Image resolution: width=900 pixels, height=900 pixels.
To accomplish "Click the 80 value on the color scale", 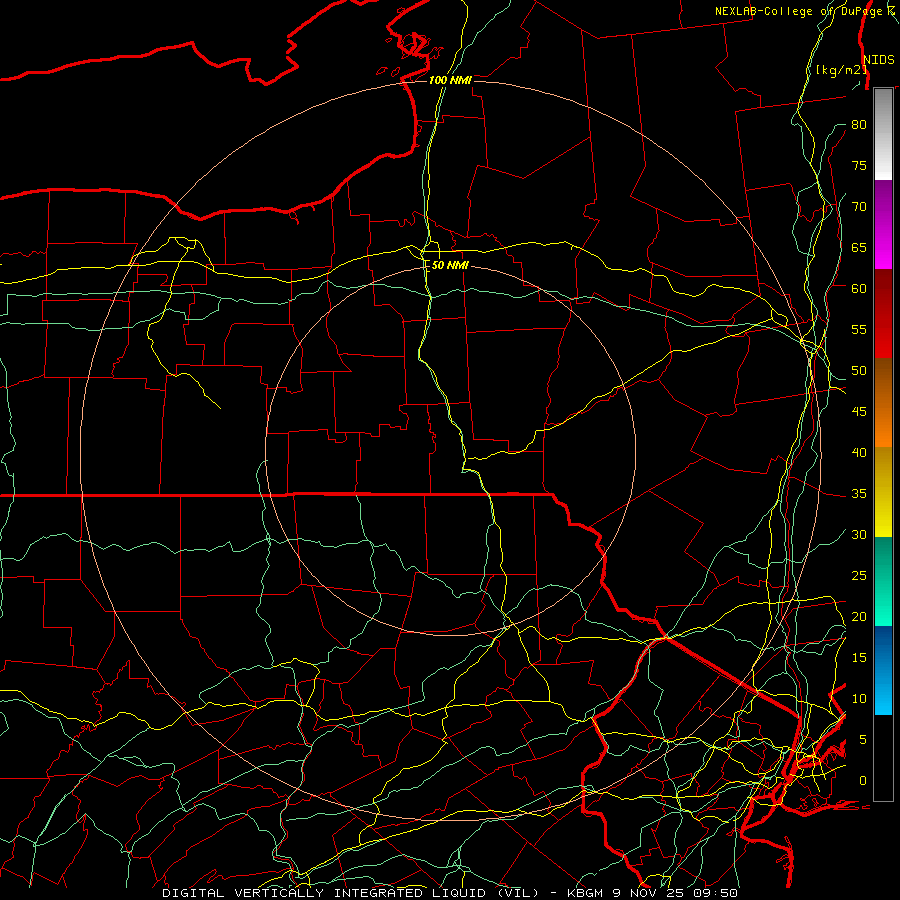I will tap(859, 125).
